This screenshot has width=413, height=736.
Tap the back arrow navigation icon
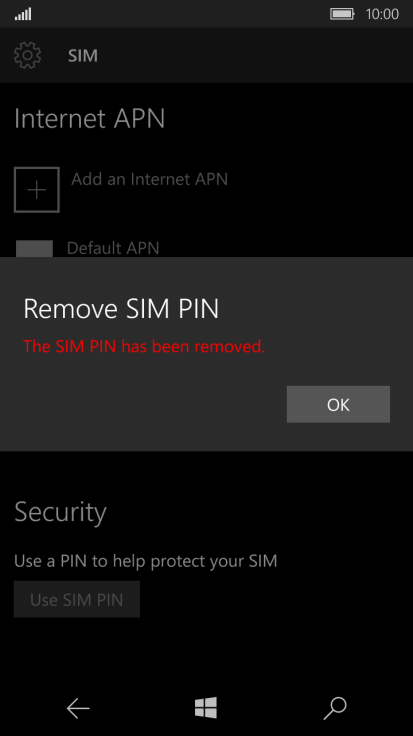click(x=78, y=708)
